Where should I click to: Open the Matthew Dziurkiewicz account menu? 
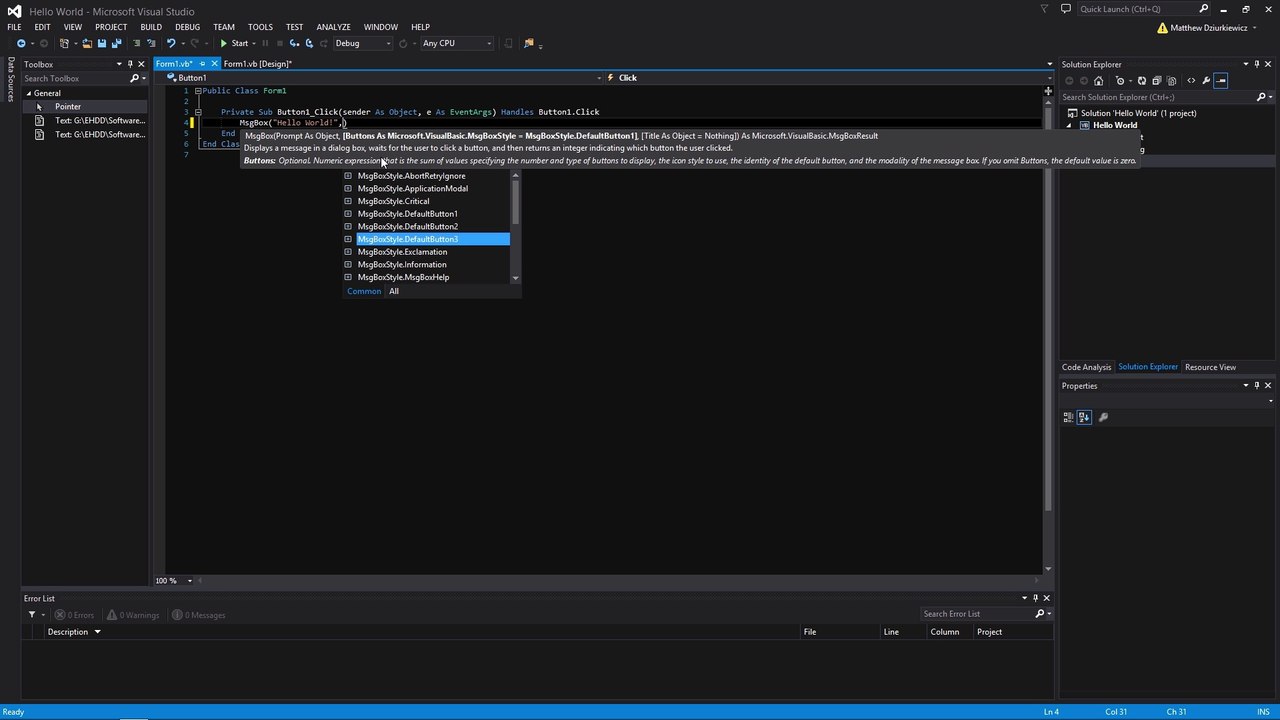[1208, 28]
